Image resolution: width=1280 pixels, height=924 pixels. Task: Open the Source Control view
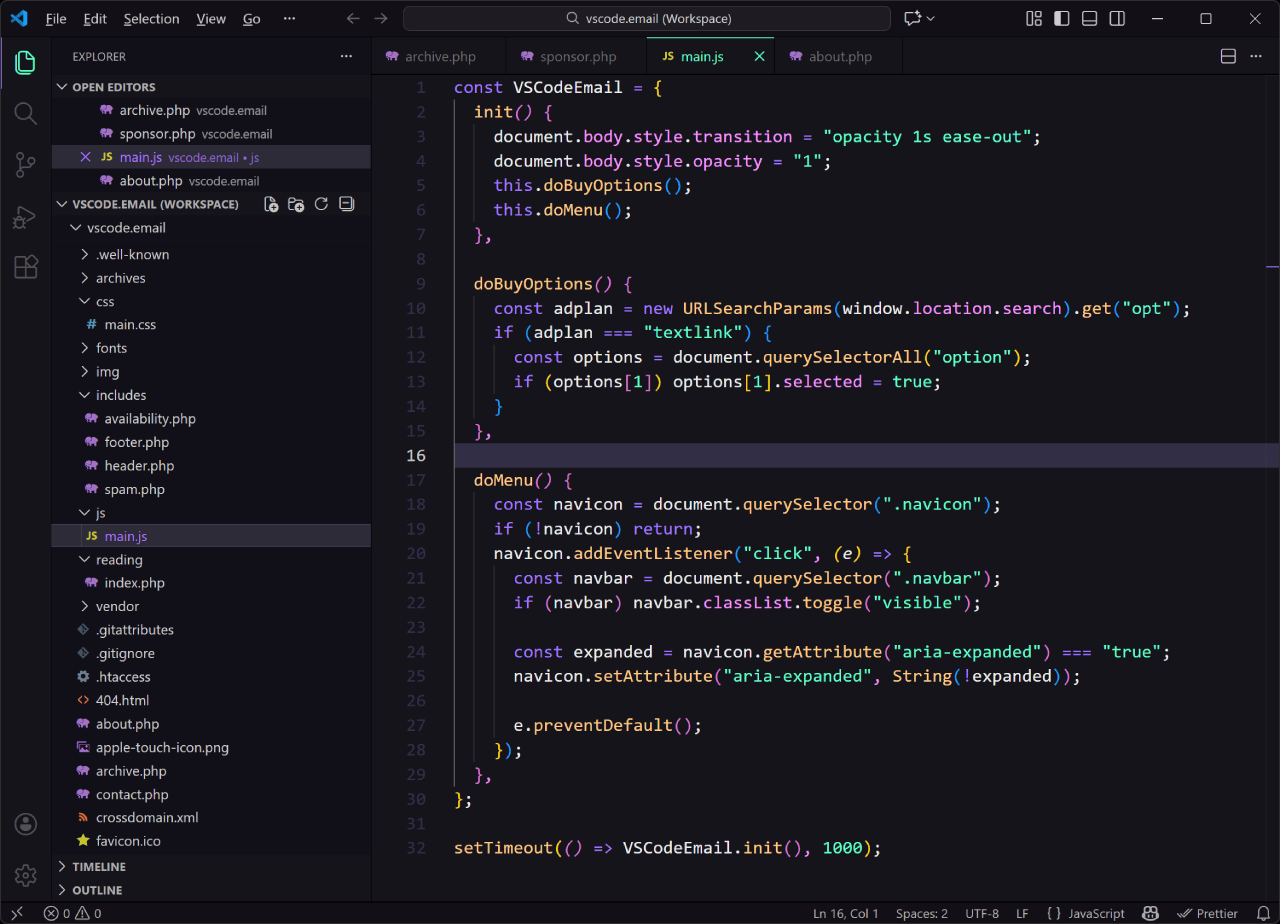[x=25, y=165]
